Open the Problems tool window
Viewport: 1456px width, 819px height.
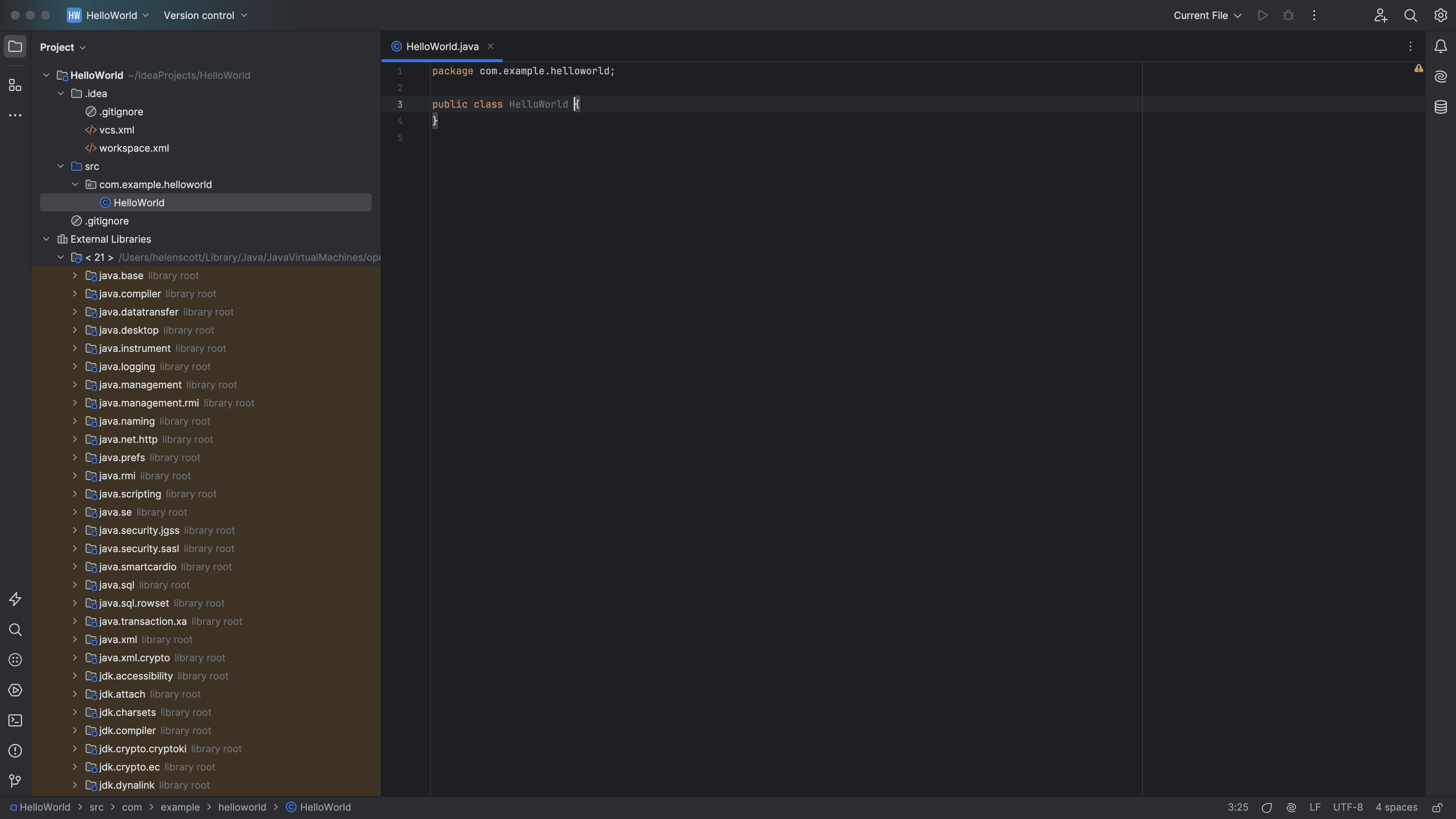tap(15, 751)
